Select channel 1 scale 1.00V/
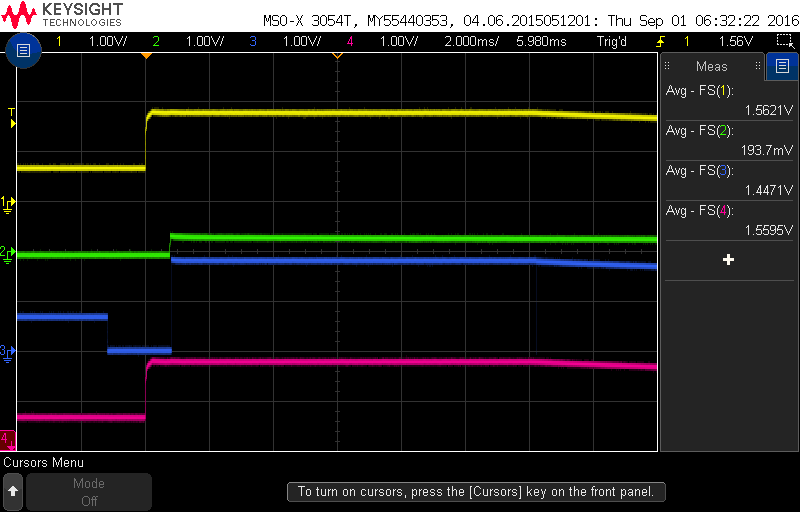This screenshot has width=800, height=512. pyautogui.click(x=108, y=41)
